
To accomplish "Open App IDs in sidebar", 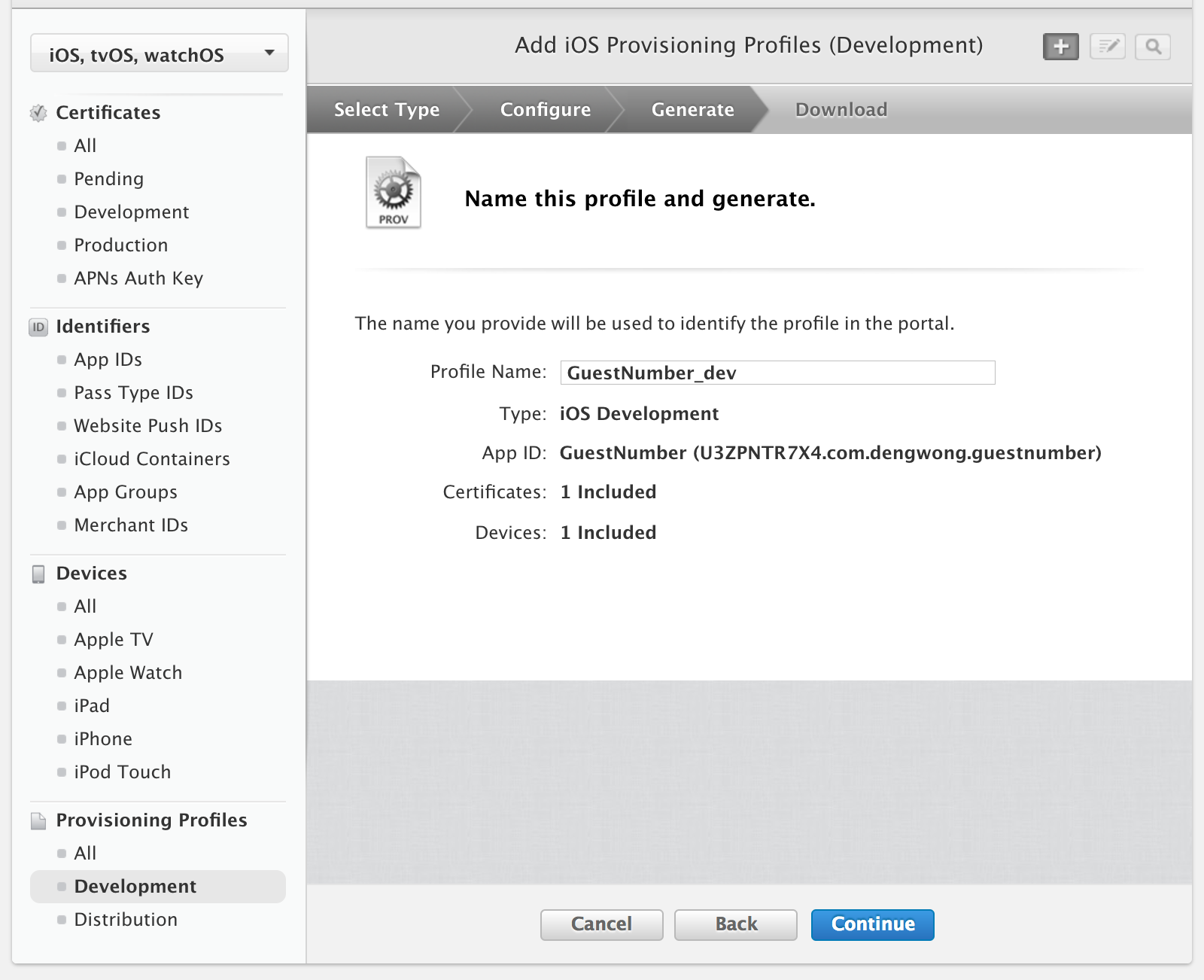I will 108,360.
